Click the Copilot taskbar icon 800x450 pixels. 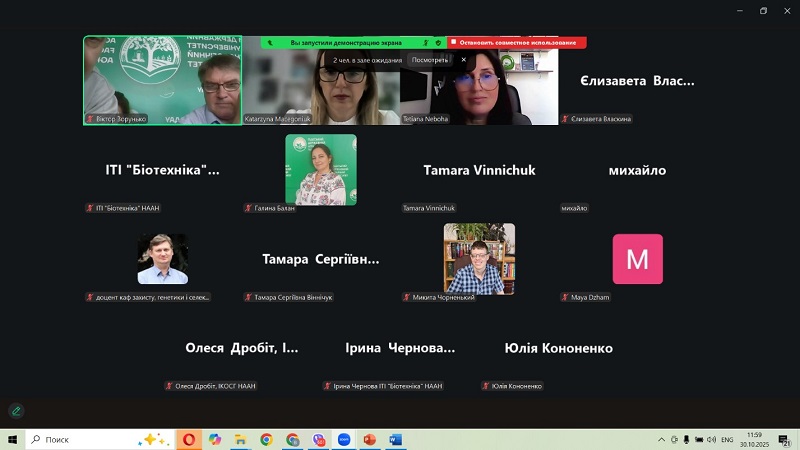tap(214, 439)
